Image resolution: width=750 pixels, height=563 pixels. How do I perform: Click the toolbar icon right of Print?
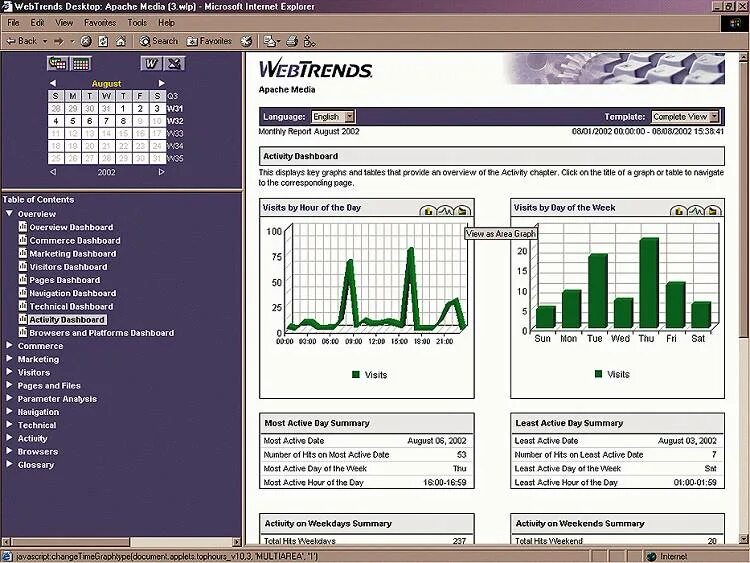[309, 42]
